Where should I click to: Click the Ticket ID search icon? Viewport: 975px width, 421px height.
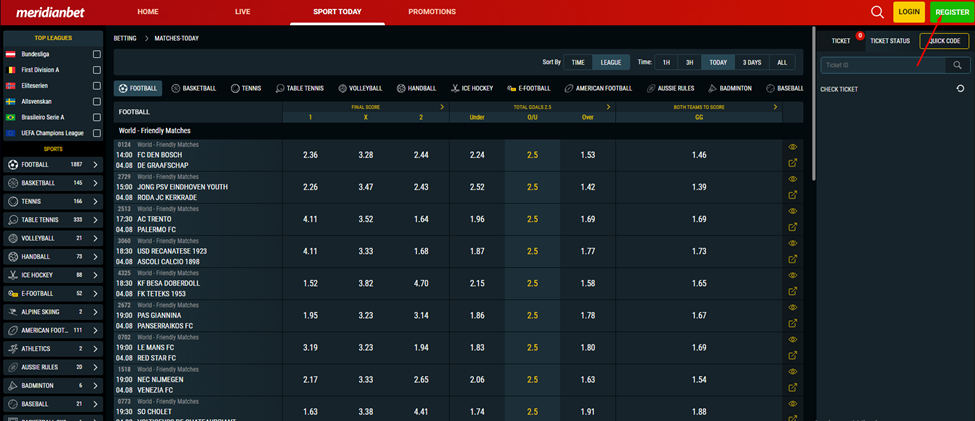[x=958, y=65]
